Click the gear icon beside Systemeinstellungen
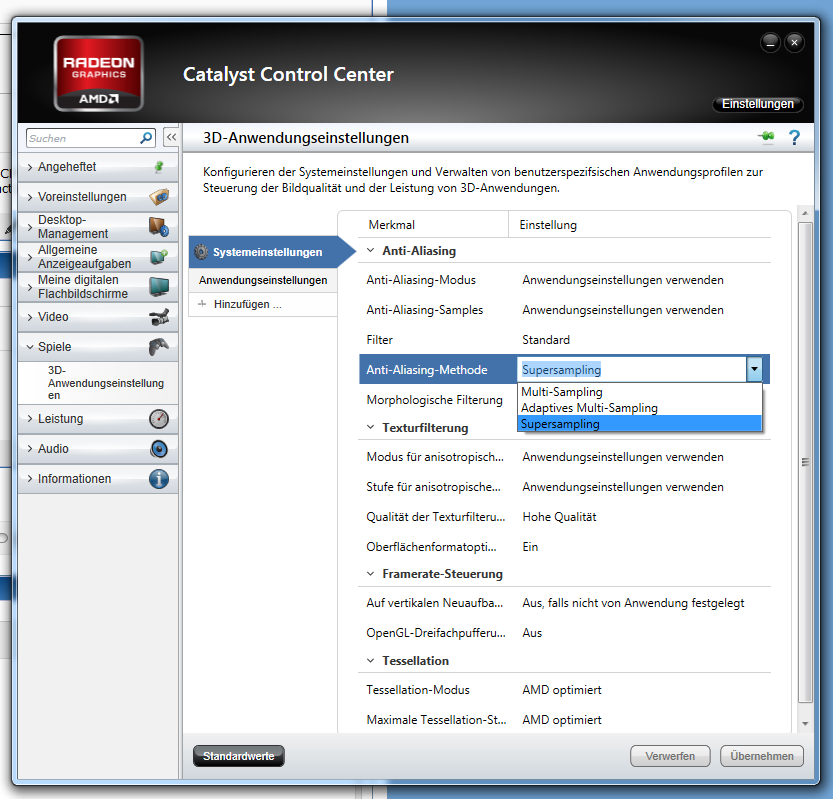The image size is (833, 799). (x=201, y=252)
